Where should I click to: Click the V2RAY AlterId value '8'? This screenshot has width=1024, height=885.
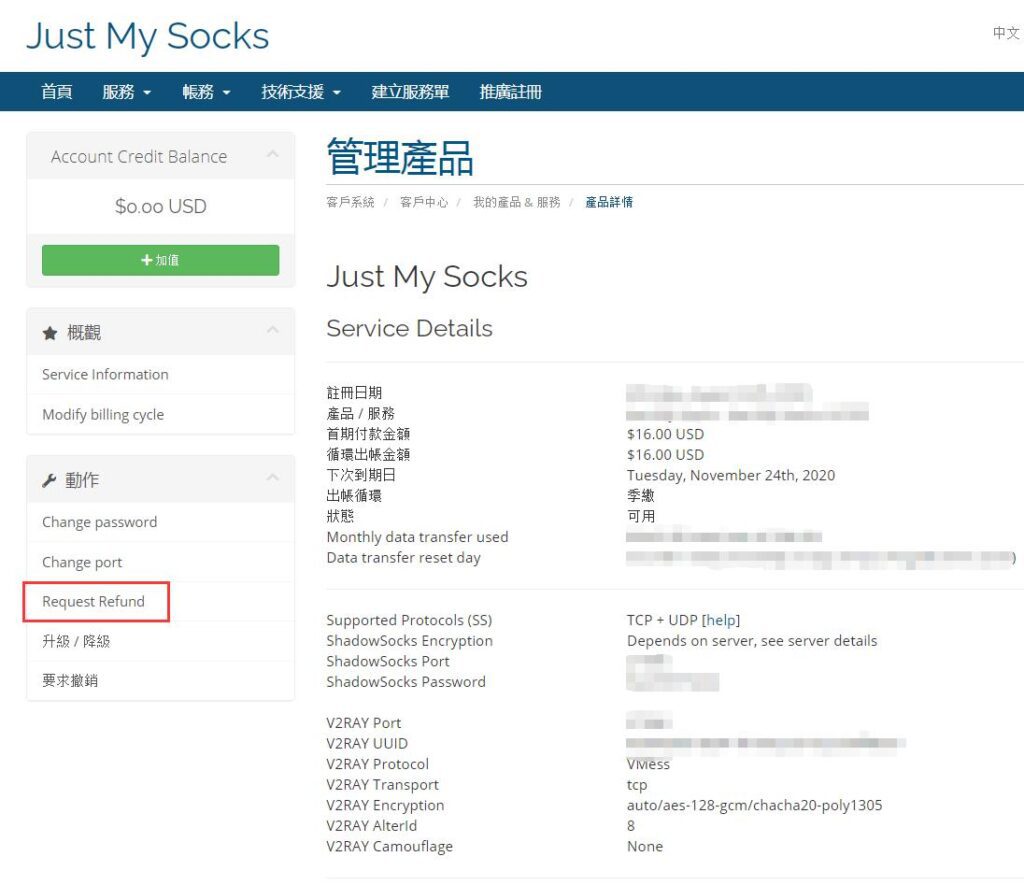click(x=631, y=826)
